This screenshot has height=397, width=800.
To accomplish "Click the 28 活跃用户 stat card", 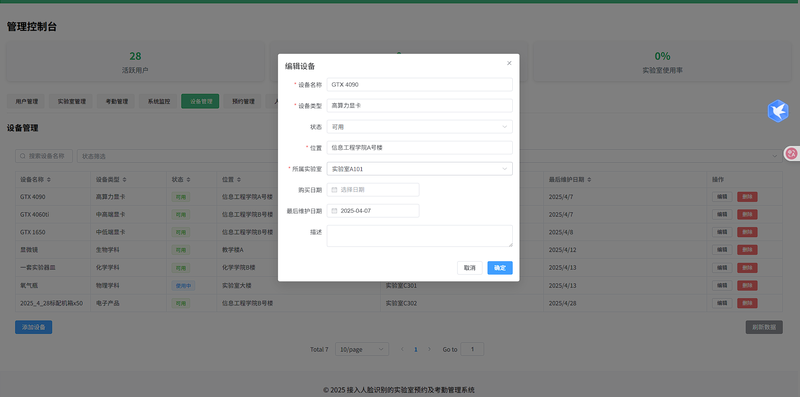I will pos(135,62).
